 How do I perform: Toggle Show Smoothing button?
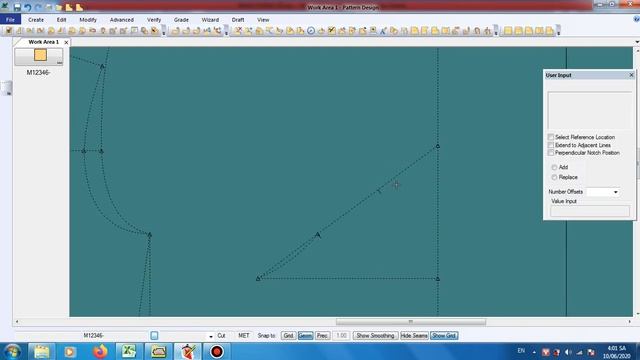[375, 336]
